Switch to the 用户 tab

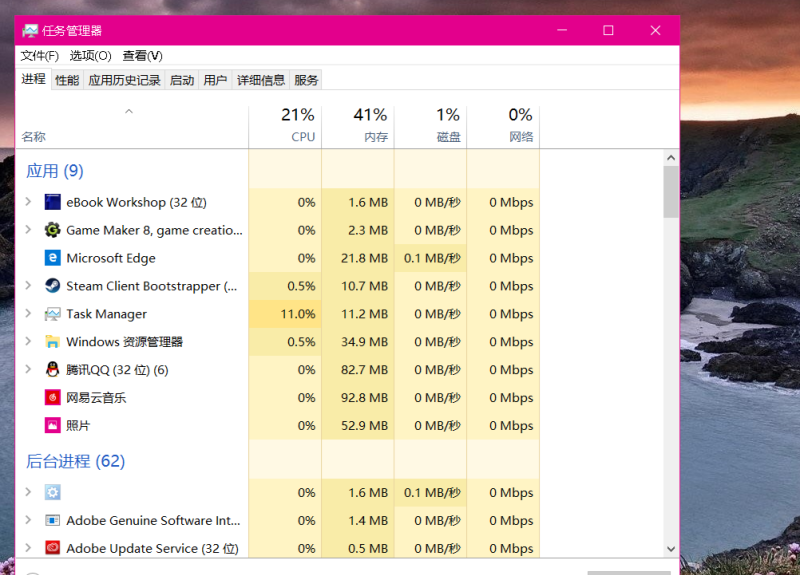point(215,80)
